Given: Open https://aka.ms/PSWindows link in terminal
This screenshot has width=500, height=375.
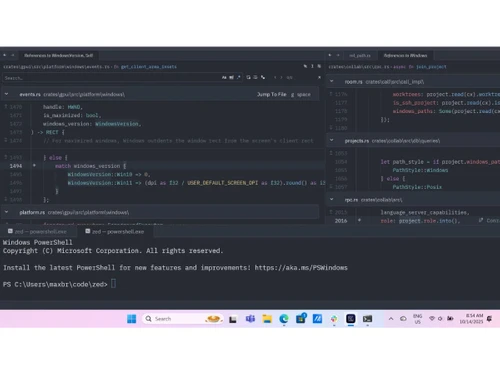Looking at the screenshot, I should (x=301, y=268).
